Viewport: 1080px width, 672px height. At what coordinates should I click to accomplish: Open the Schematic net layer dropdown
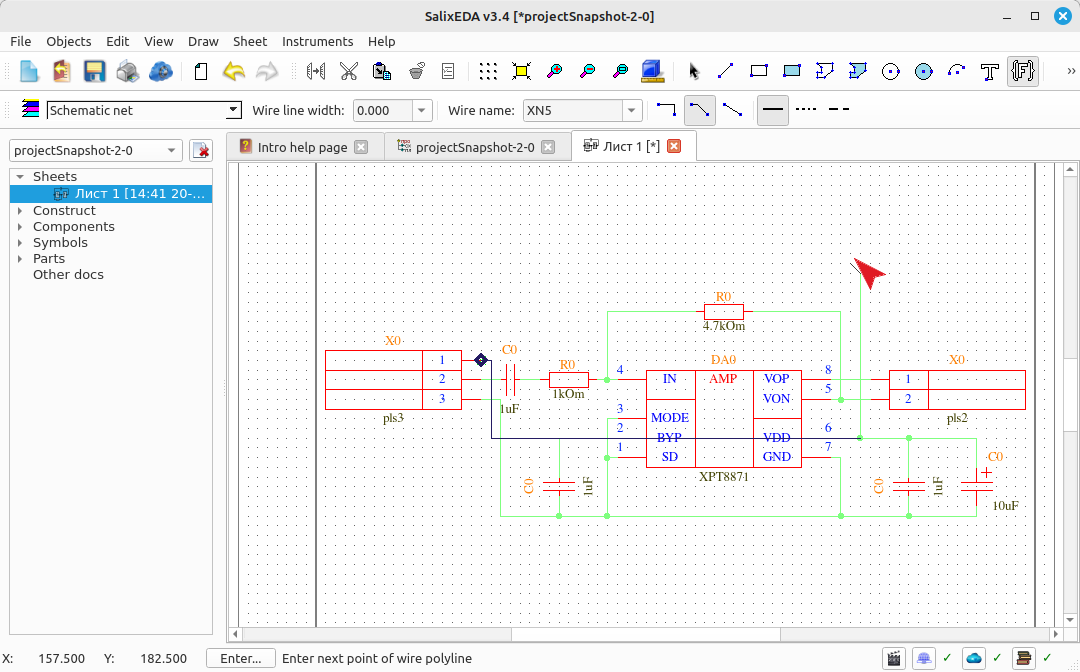click(144, 110)
